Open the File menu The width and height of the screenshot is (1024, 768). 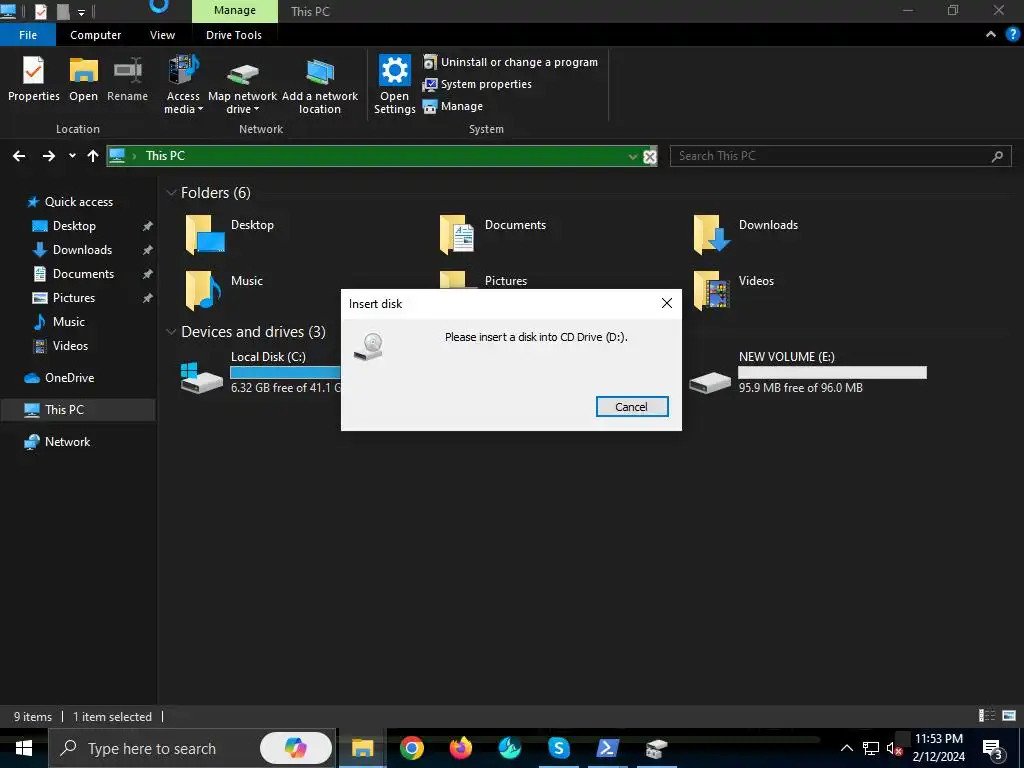(x=27, y=35)
